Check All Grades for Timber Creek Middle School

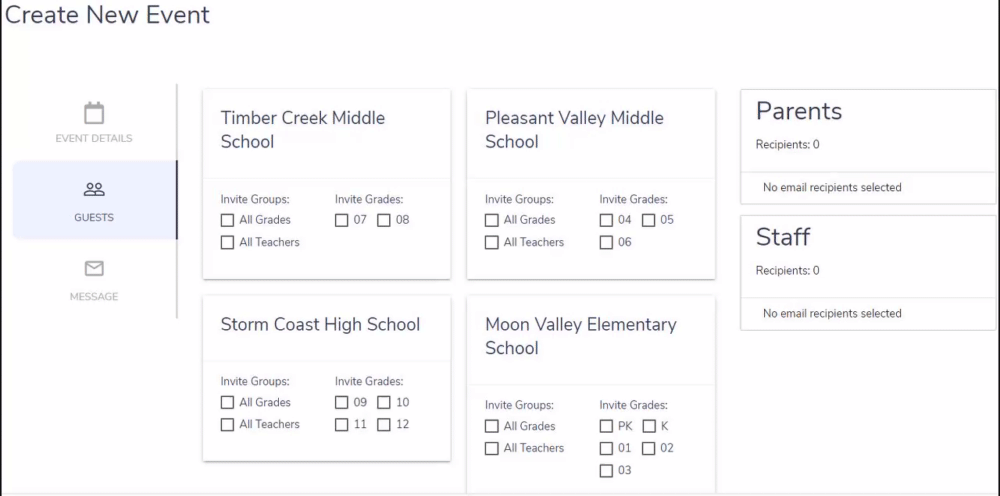coord(227,220)
